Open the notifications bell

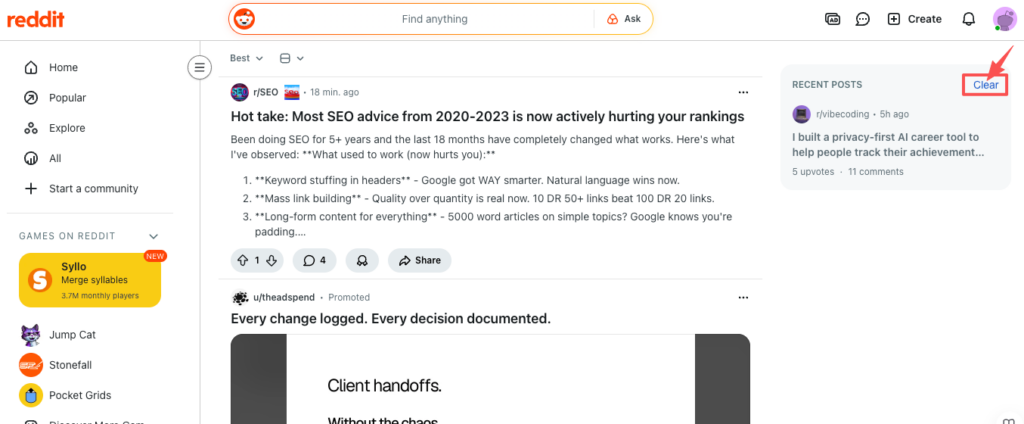[x=968, y=19]
